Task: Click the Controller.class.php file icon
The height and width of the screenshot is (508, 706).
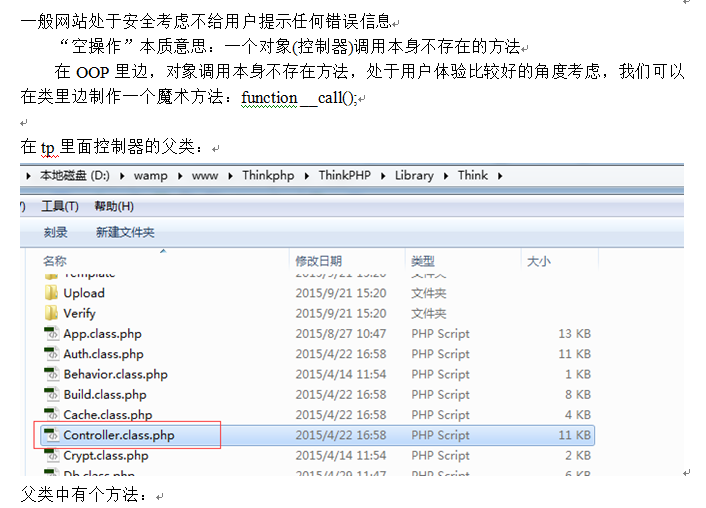Action: click(51, 435)
